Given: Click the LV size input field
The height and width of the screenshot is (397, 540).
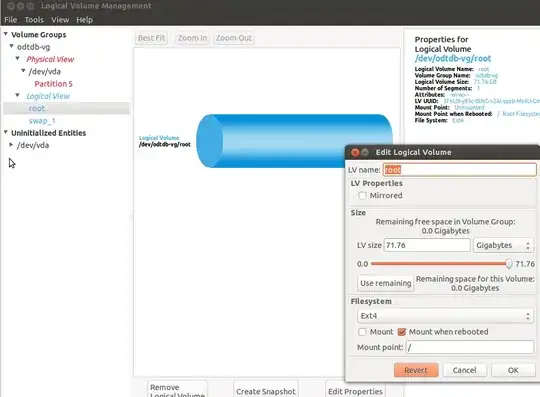Looking at the screenshot, I should click(x=427, y=245).
